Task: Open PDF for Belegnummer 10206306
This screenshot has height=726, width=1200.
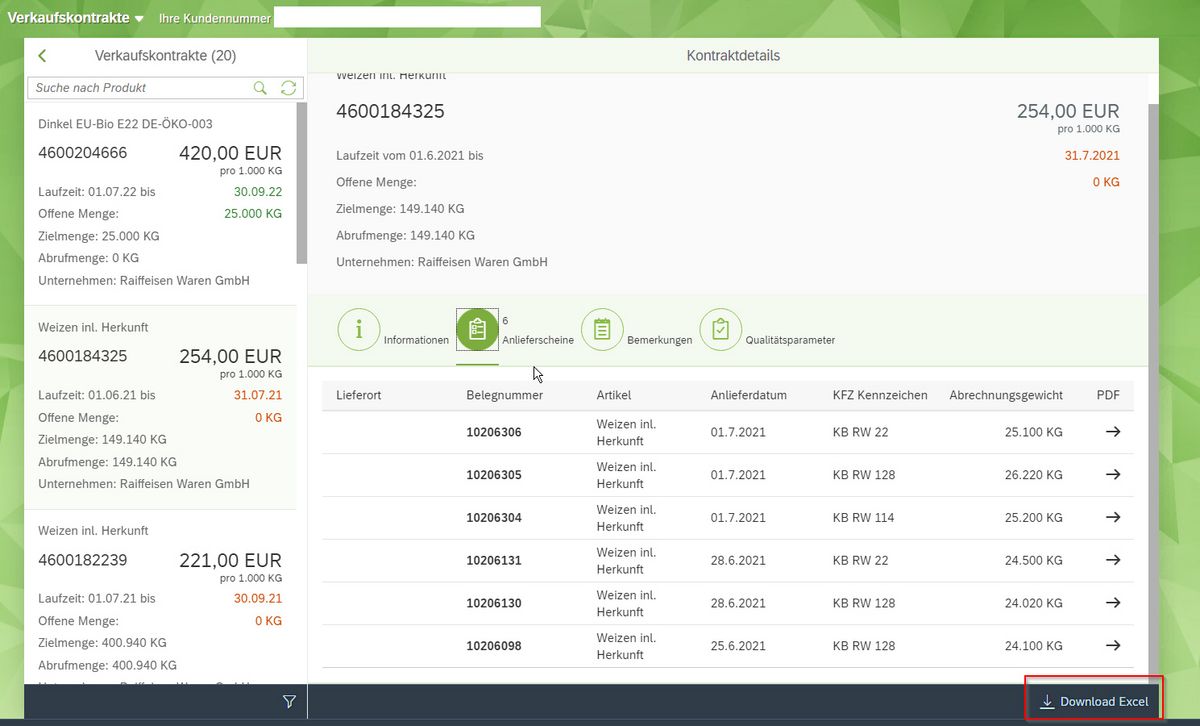Action: [1112, 432]
